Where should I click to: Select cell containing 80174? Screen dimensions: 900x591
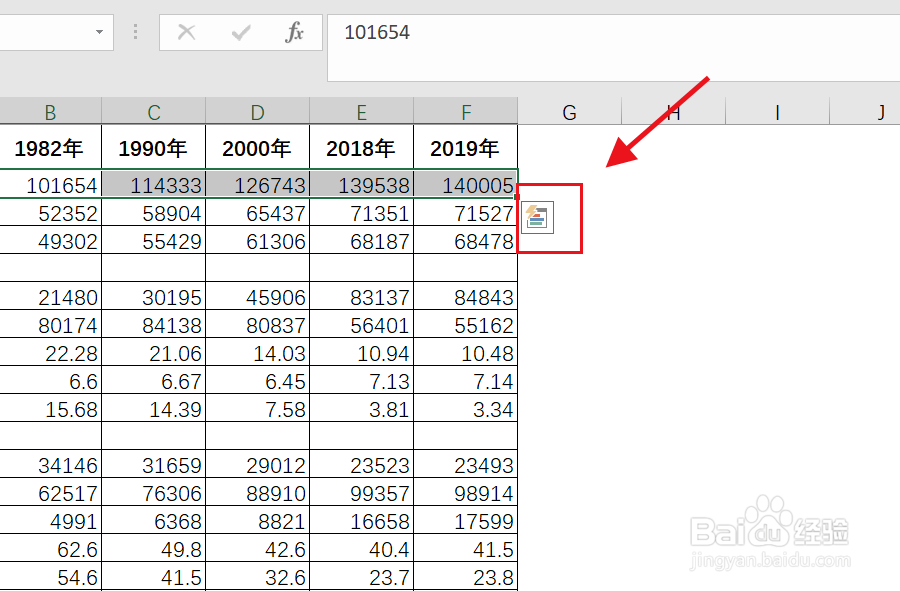coord(51,324)
